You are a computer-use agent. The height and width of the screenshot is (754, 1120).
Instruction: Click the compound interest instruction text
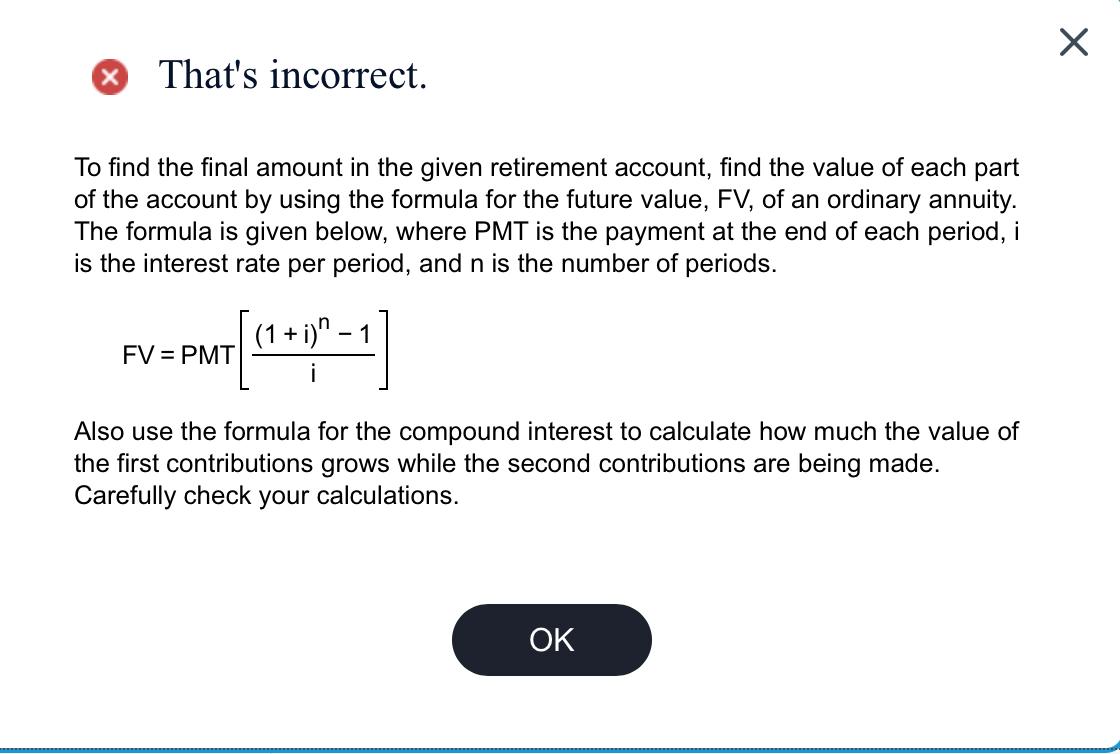tap(546, 463)
